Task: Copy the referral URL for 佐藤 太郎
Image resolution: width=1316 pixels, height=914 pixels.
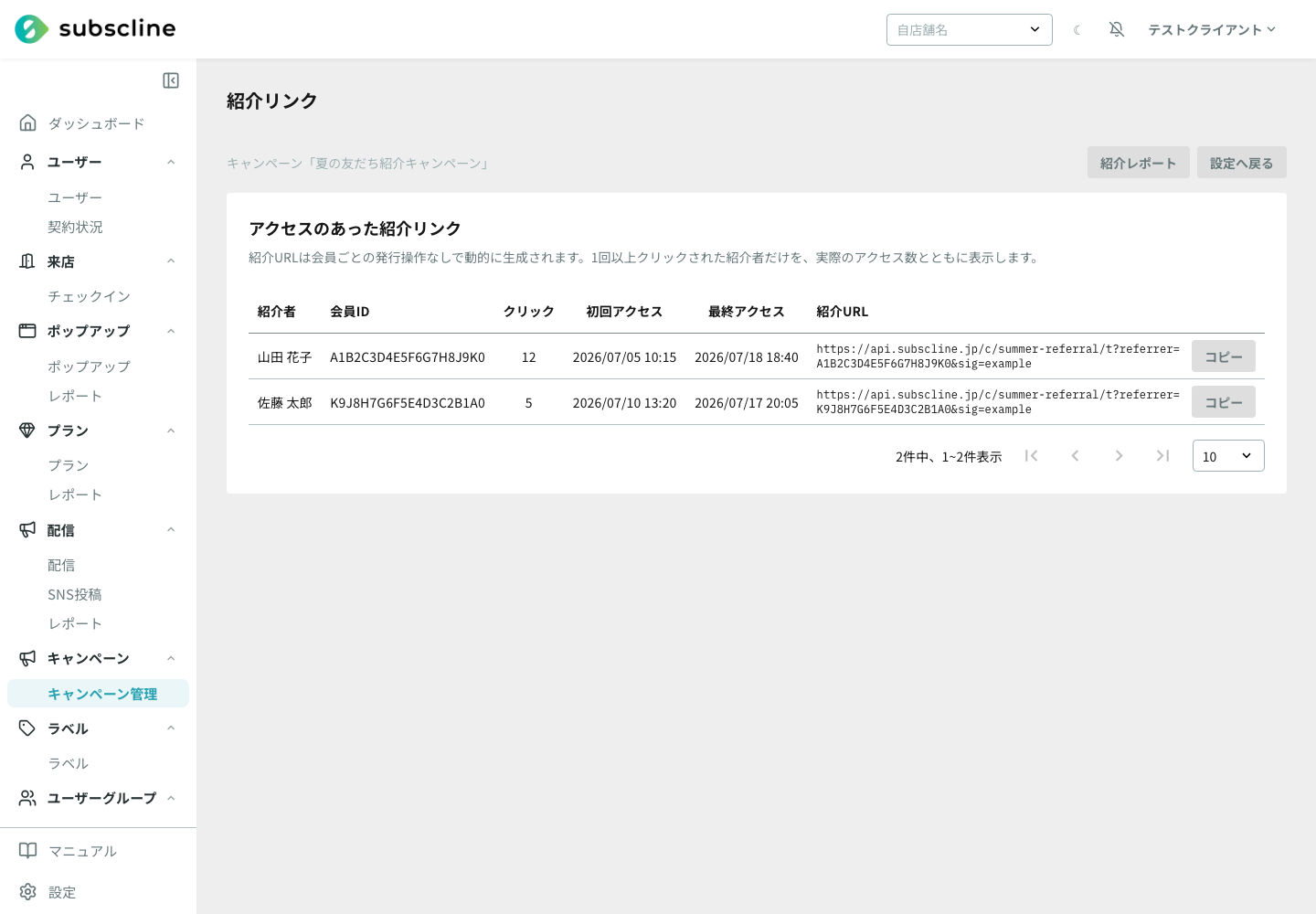Action: [1224, 402]
